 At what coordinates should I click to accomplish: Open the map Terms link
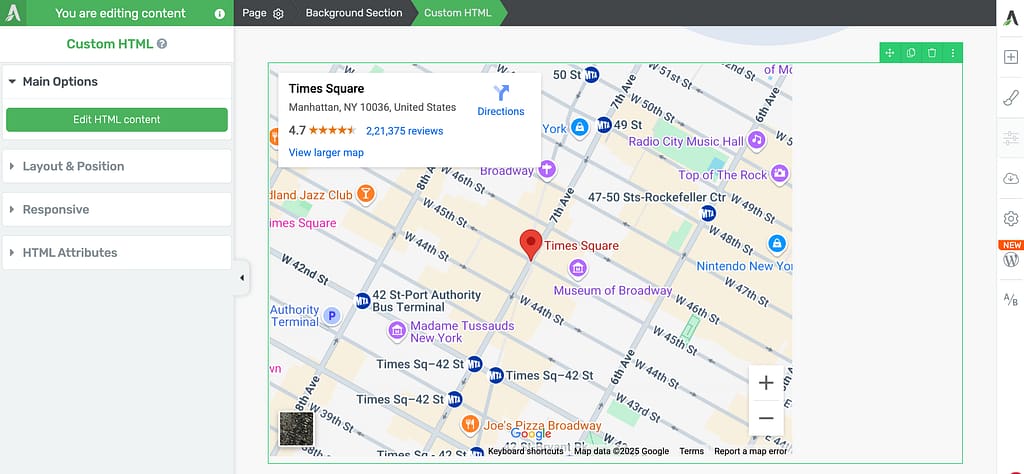[692, 451]
